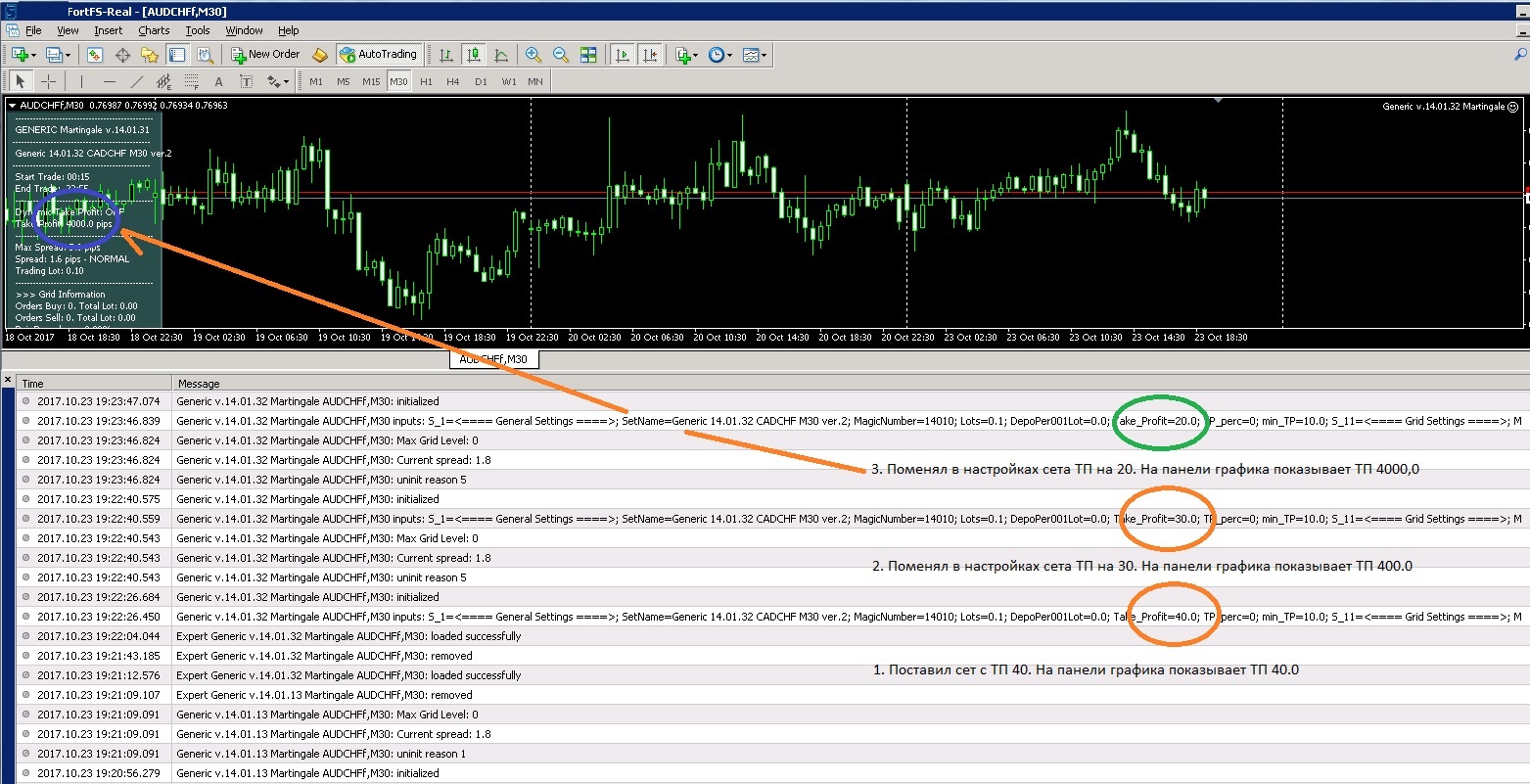Switch timeframe to M15
1530x784 pixels.
click(371, 81)
